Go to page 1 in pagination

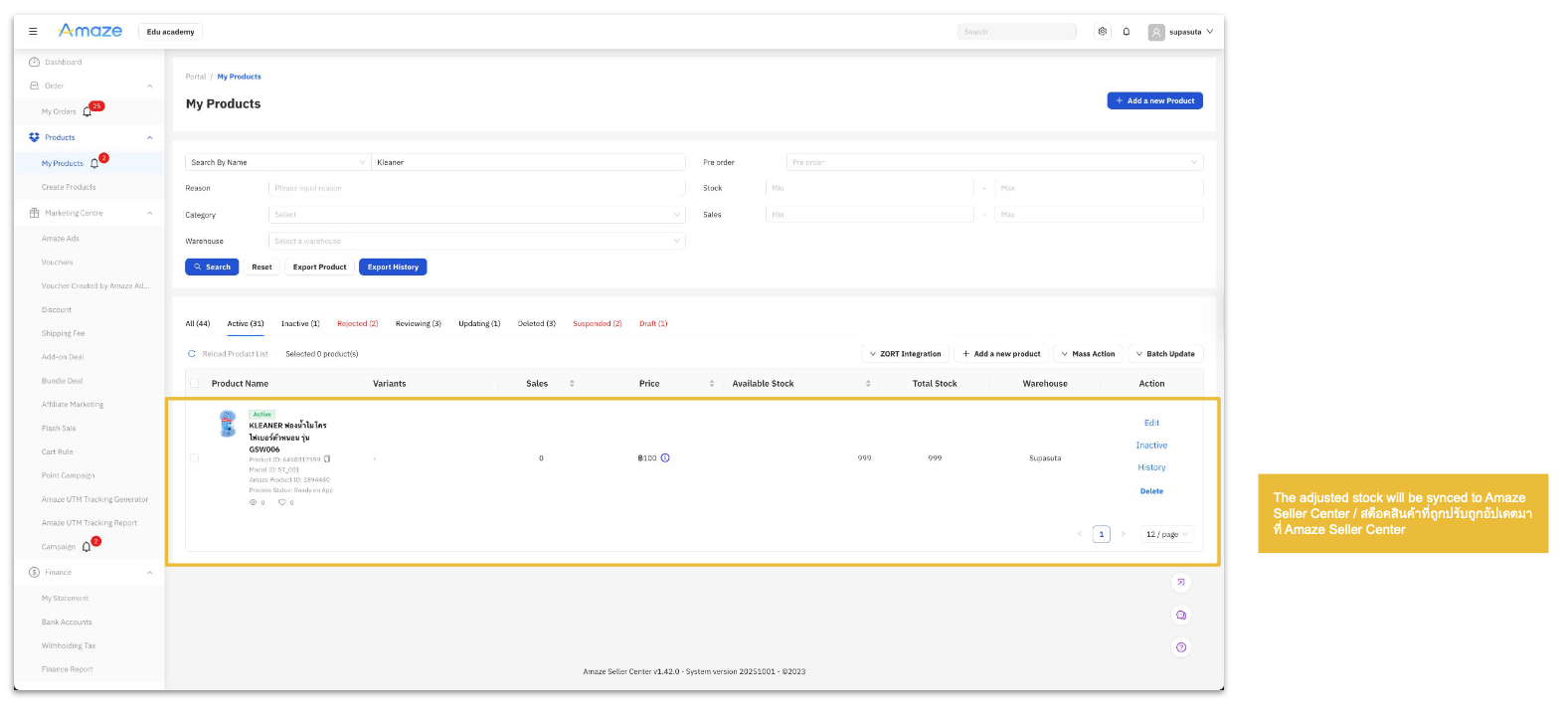click(x=1102, y=535)
